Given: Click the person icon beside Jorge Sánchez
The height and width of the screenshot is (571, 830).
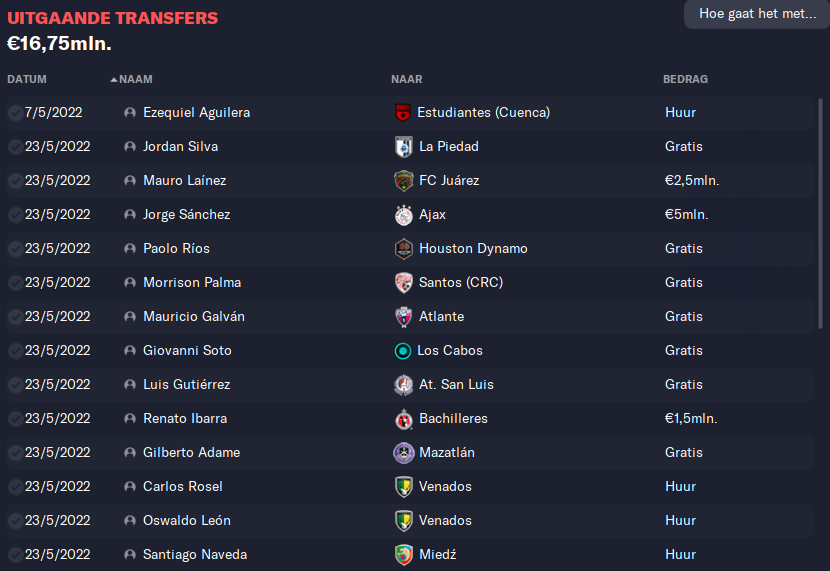Looking at the screenshot, I should click(x=130, y=215).
